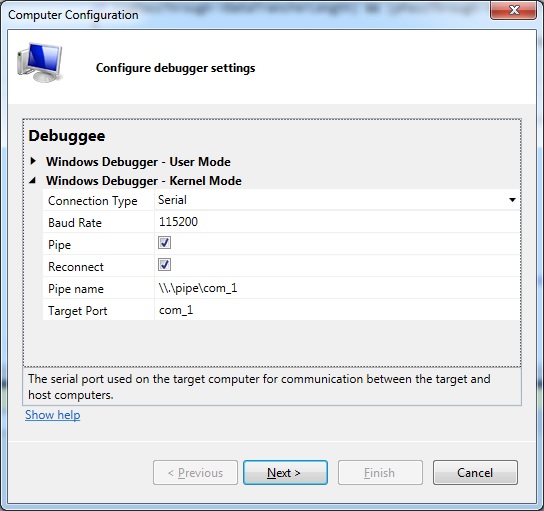Click the Target Port label
The height and width of the screenshot is (511, 544).
(x=78, y=311)
